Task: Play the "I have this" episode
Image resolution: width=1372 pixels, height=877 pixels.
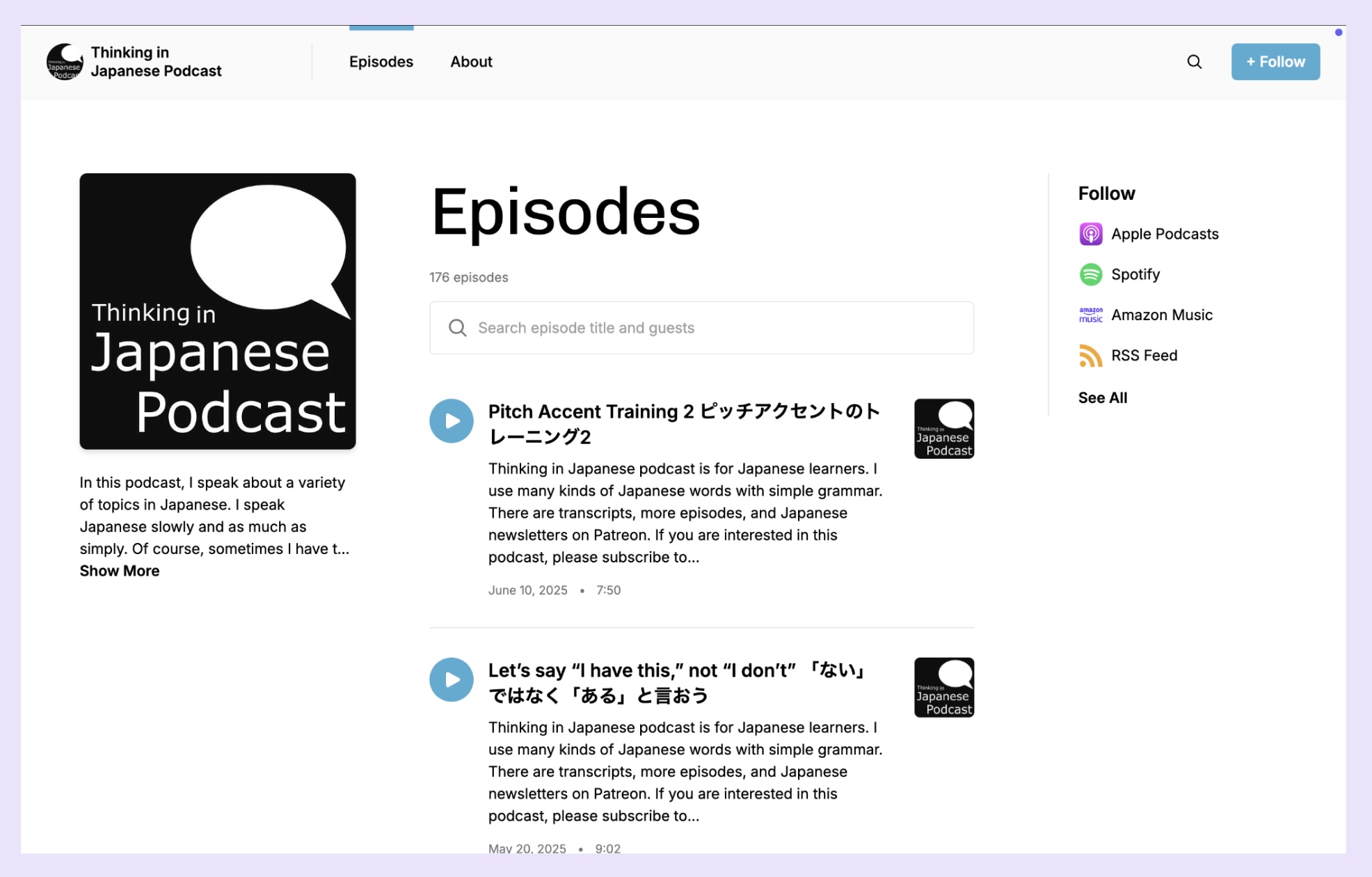Action: coord(451,679)
